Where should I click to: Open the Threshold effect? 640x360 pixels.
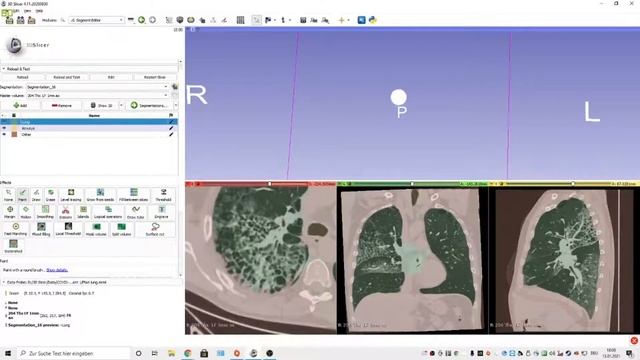(x=163, y=195)
